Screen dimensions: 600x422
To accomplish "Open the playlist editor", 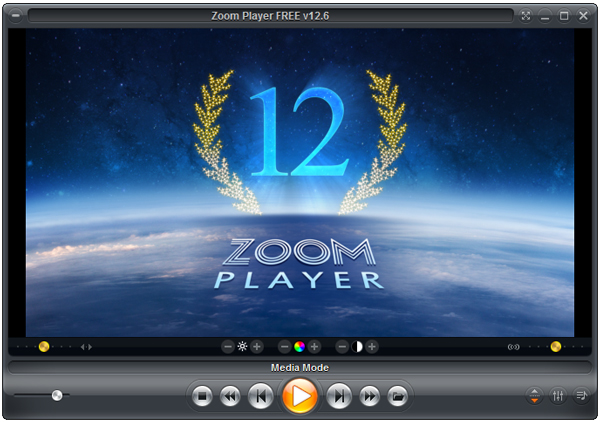I will (x=581, y=396).
